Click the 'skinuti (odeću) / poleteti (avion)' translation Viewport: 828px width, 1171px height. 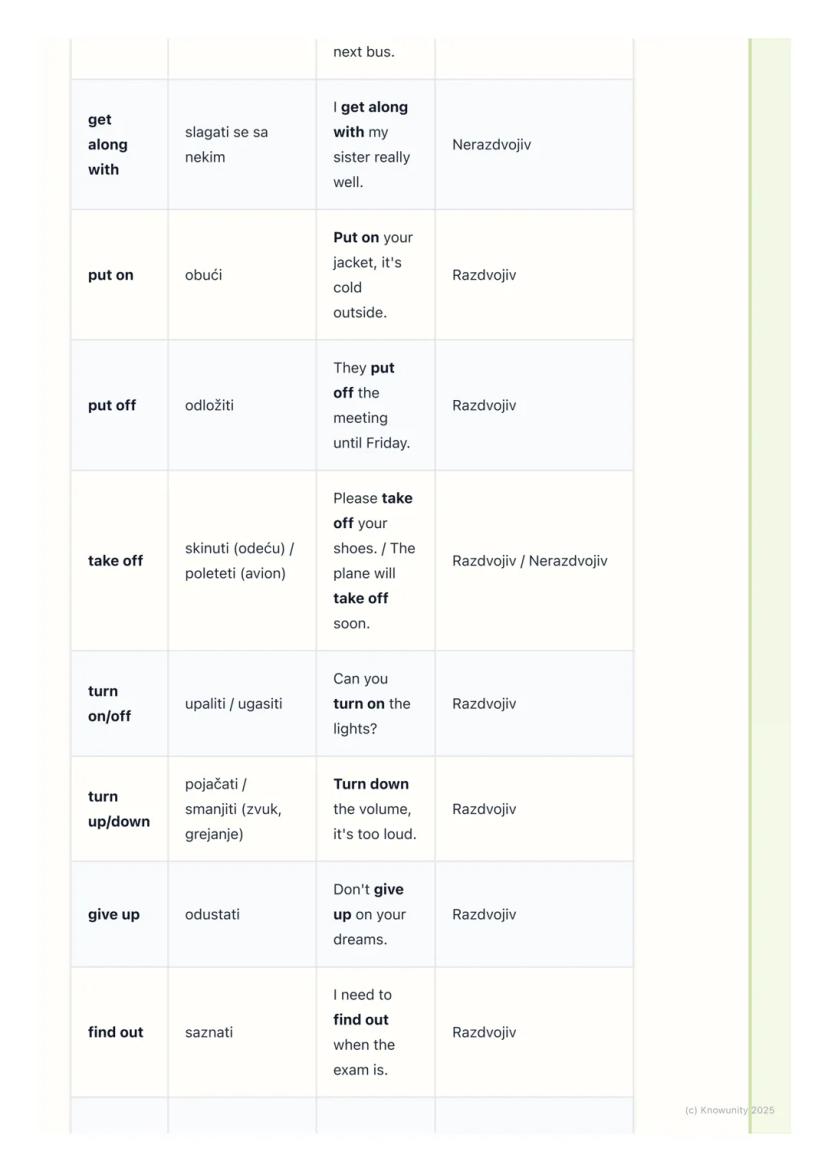(x=239, y=561)
